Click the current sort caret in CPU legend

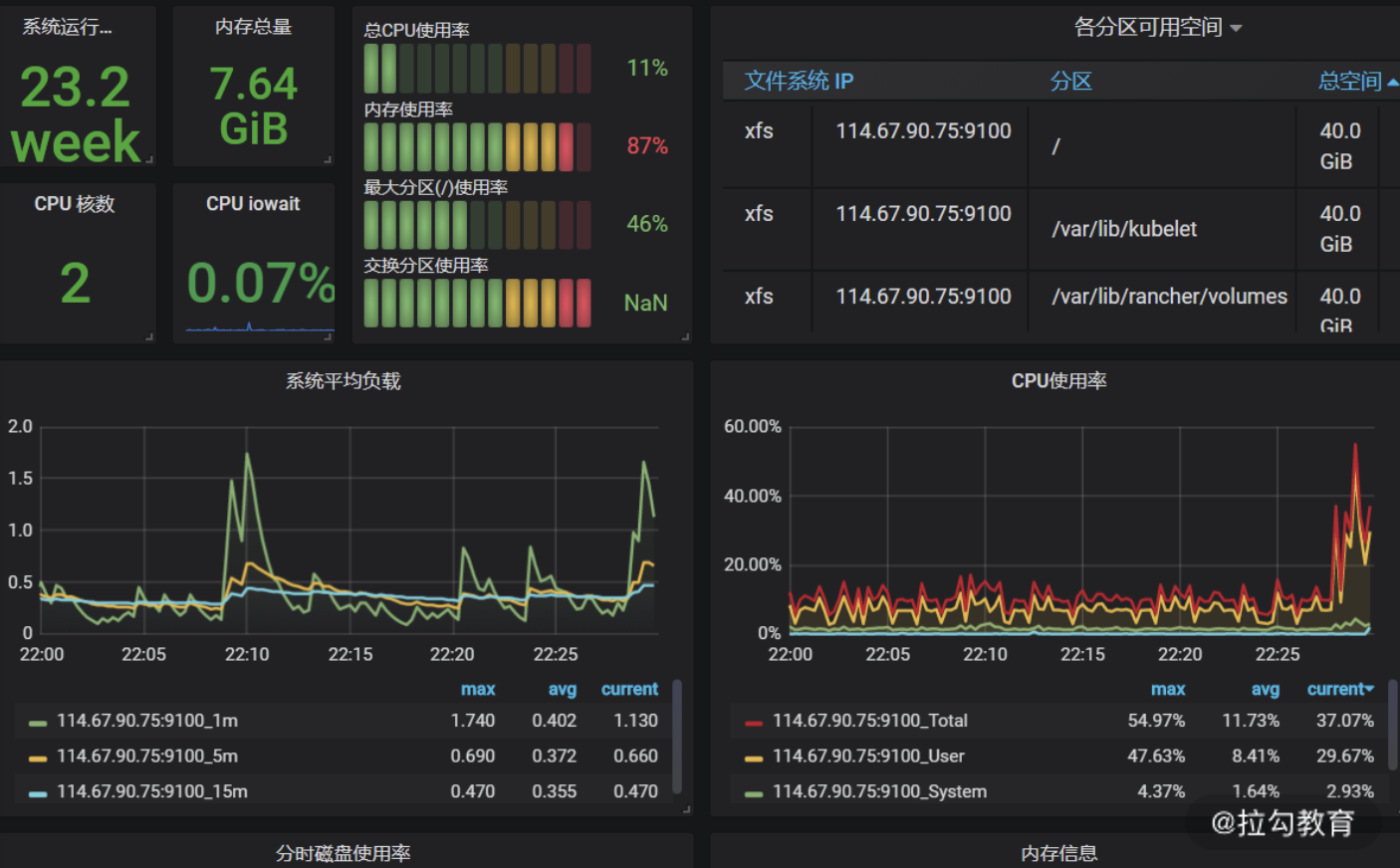point(1370,689)
